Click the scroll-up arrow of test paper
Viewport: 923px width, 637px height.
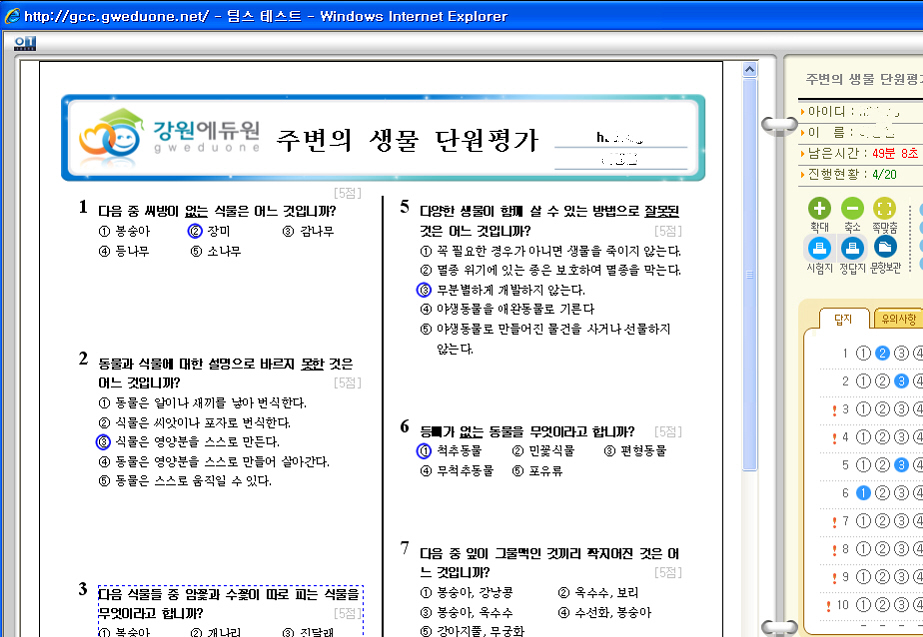click(749, 69)
